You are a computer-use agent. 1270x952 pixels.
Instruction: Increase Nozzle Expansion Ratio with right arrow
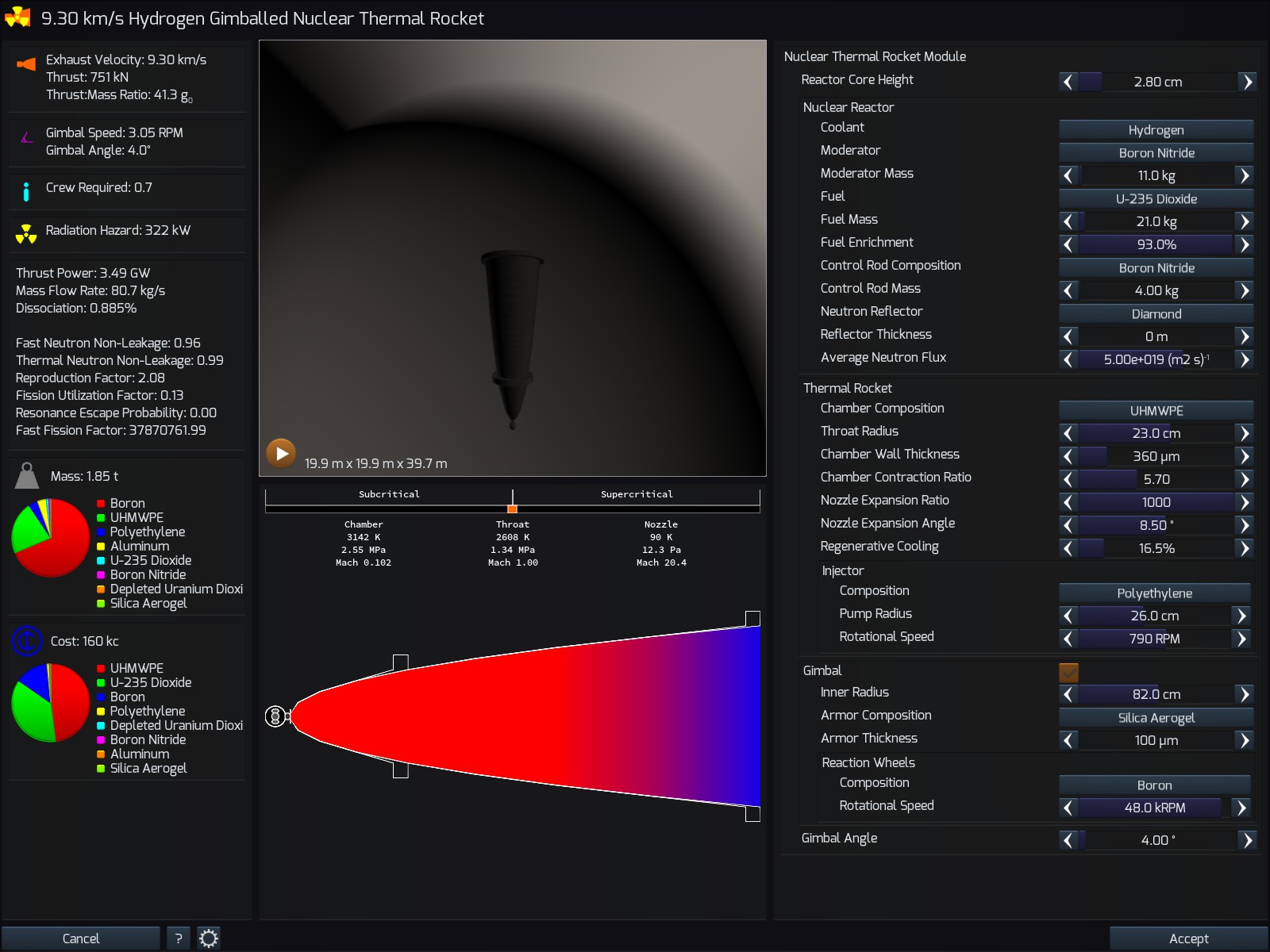tap(1244, 502)
